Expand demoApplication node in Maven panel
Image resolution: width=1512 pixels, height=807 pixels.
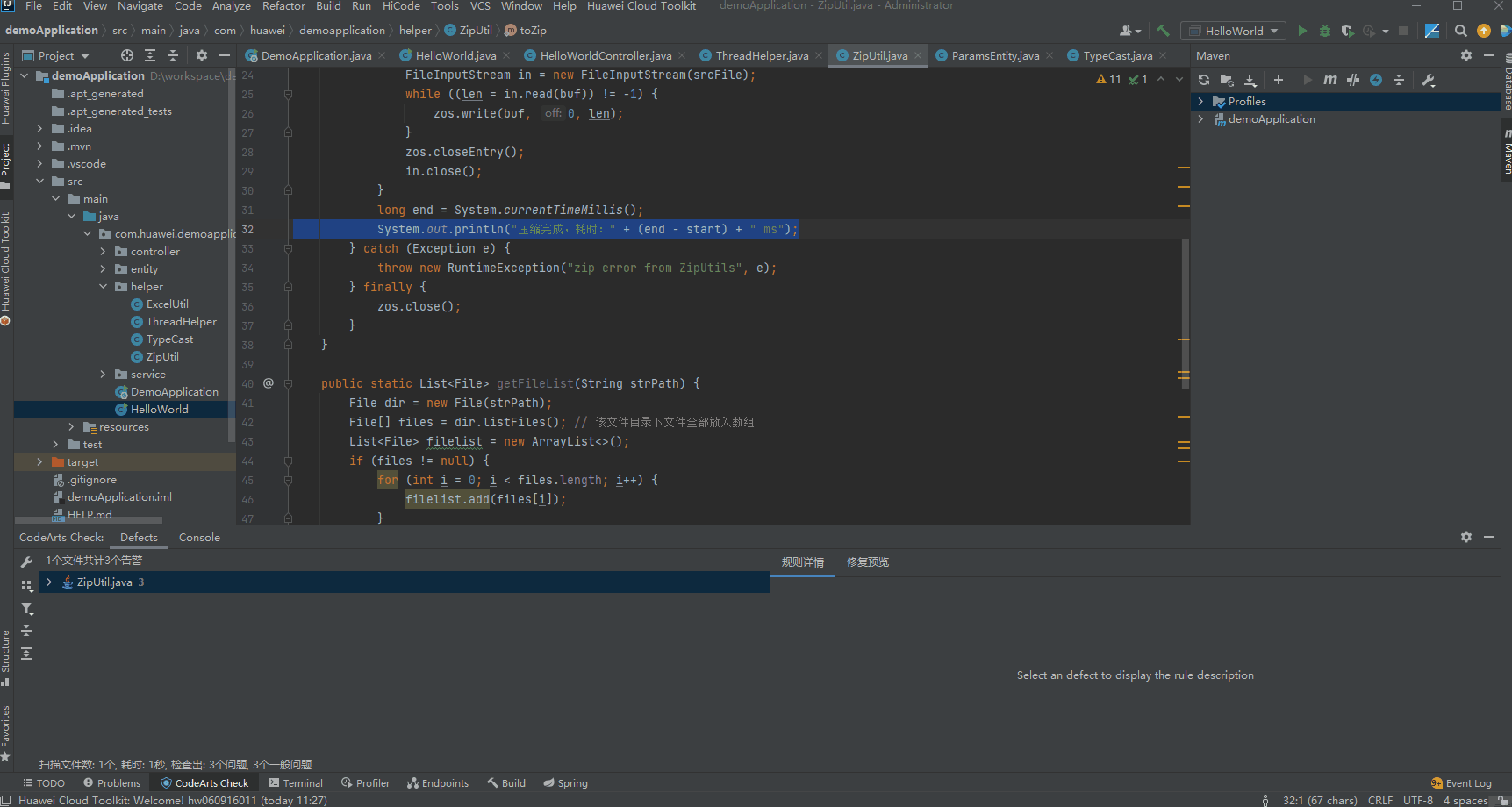tap(1200, 119)
